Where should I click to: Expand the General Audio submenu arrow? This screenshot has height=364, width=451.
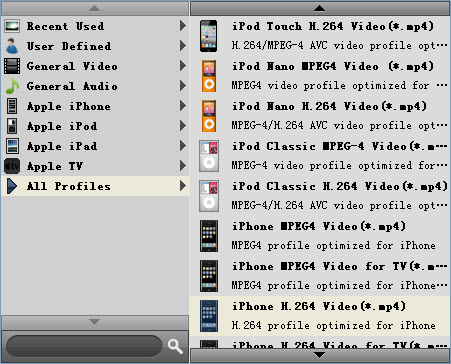183,86
